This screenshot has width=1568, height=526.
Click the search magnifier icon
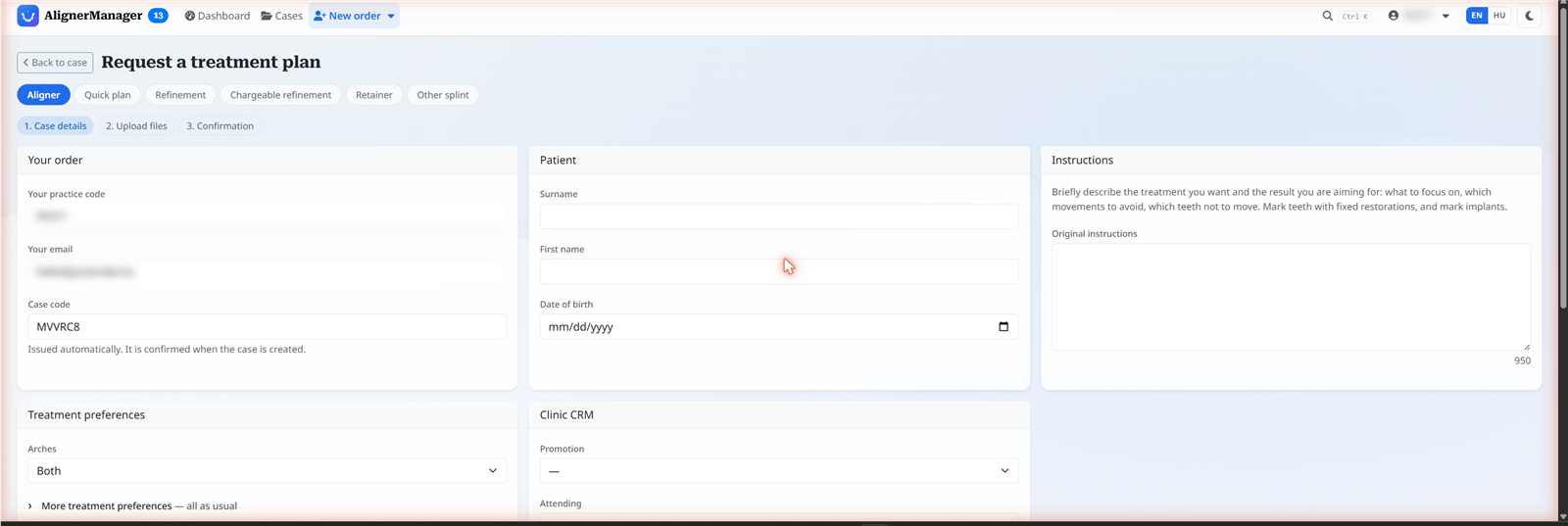pyautogui.click(x=1328, y=16)
